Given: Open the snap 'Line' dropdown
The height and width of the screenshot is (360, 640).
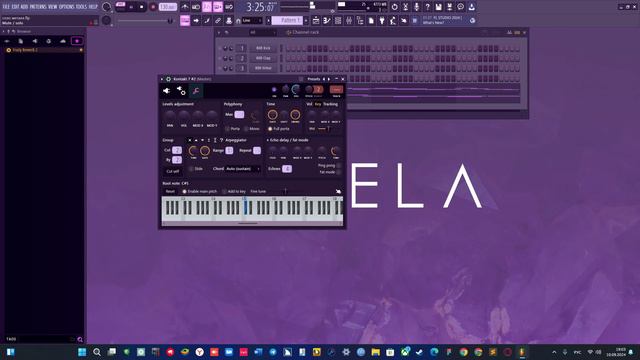Looking at the screenshot, I should [252, 20].
